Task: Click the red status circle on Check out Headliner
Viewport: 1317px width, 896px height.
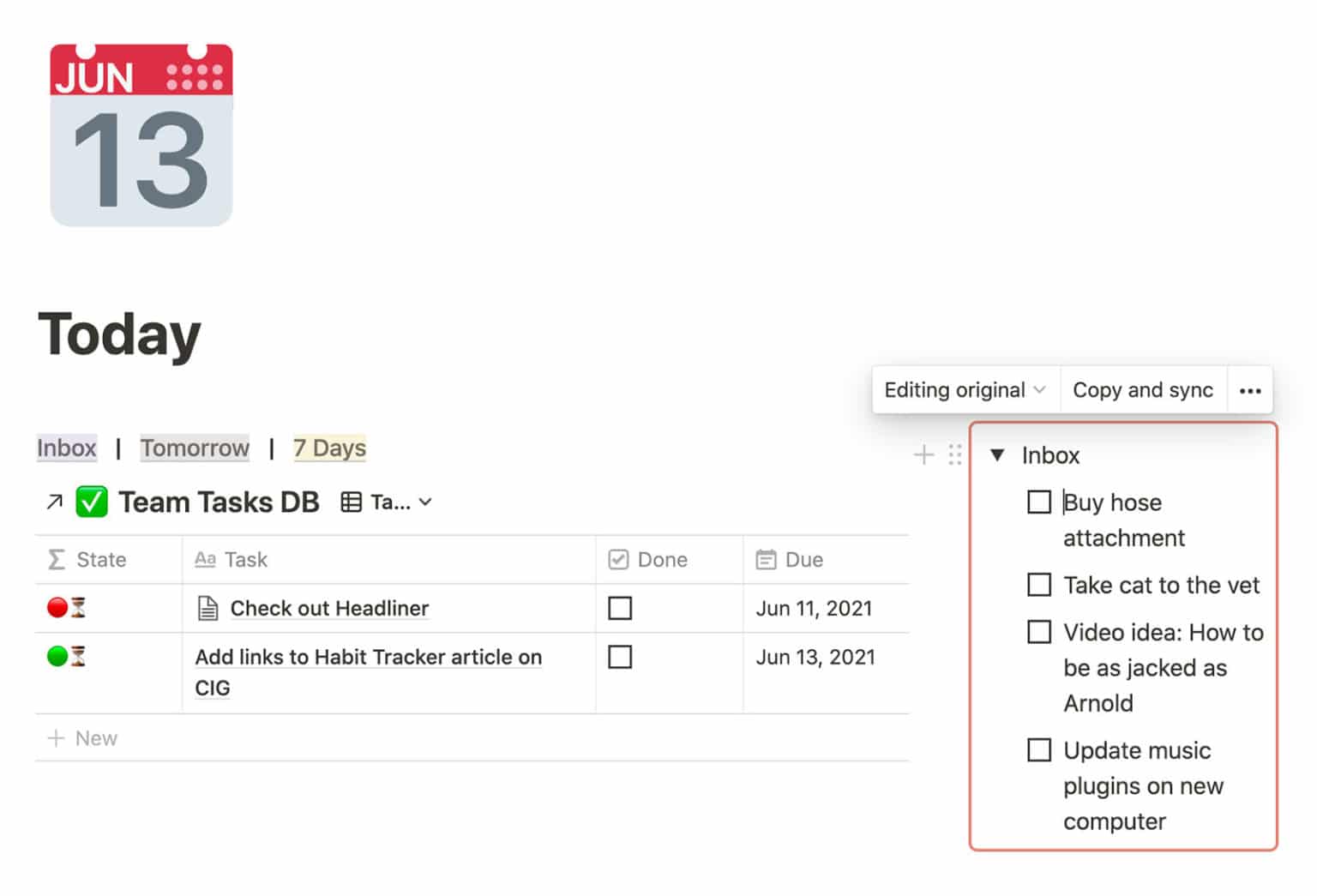Action: (57, 608)
